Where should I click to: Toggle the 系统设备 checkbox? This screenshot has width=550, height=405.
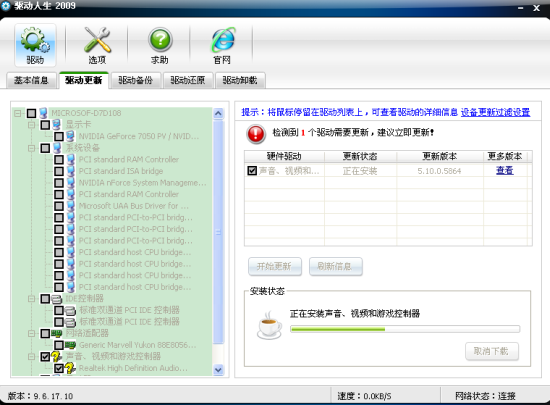tap(45, 148)
